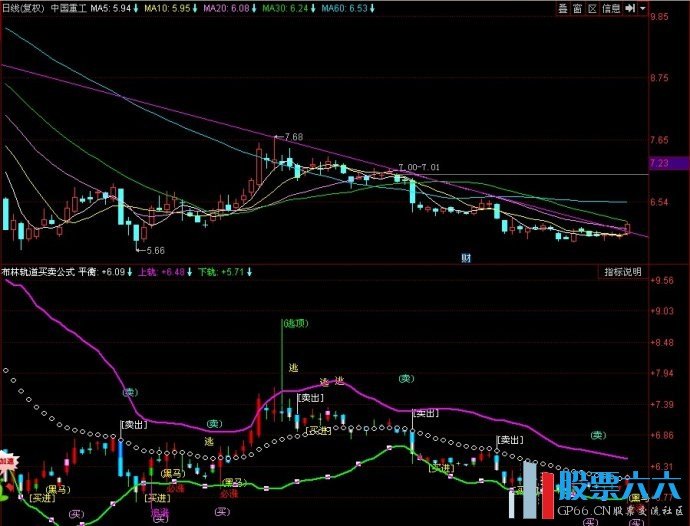Click the blue 财 finance marker icon
The image size is (690, 526).
[x=466, y=257]
